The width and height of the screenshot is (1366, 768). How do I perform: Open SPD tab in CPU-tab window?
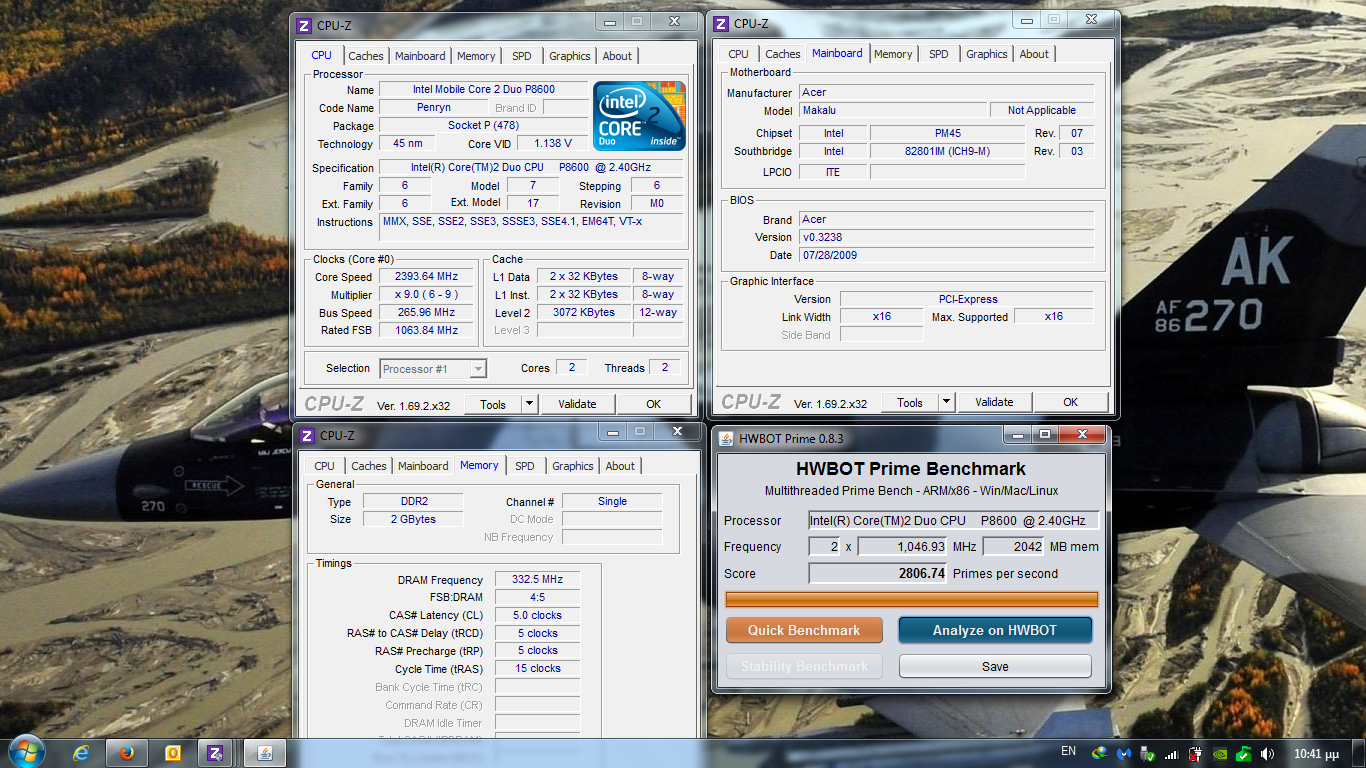click(521, 56)
